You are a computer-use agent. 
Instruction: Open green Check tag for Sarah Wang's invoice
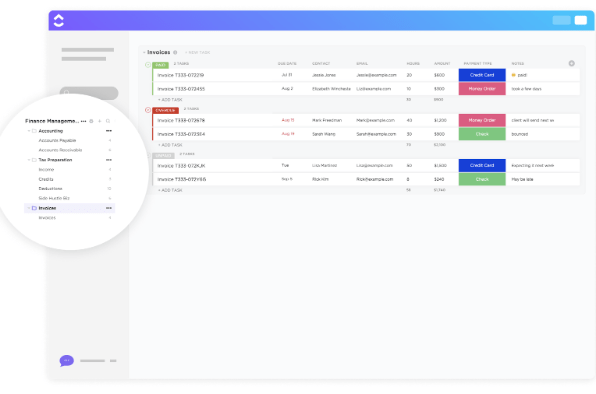[x=482, y=134]
